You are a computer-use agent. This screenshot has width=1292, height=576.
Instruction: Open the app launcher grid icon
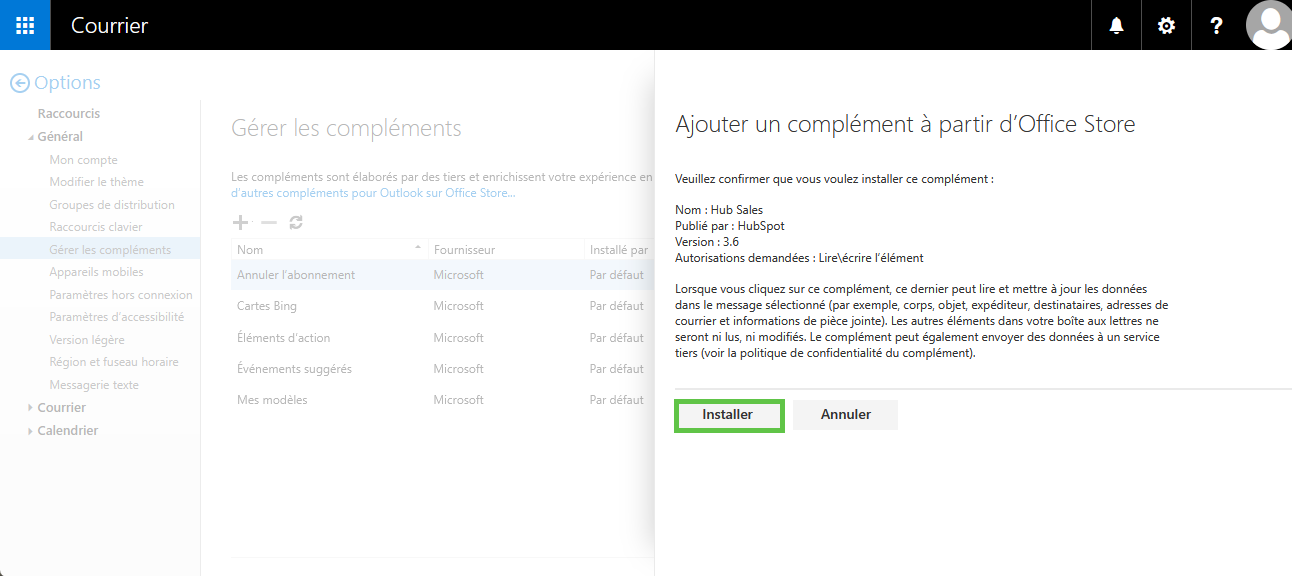point(25,25)
